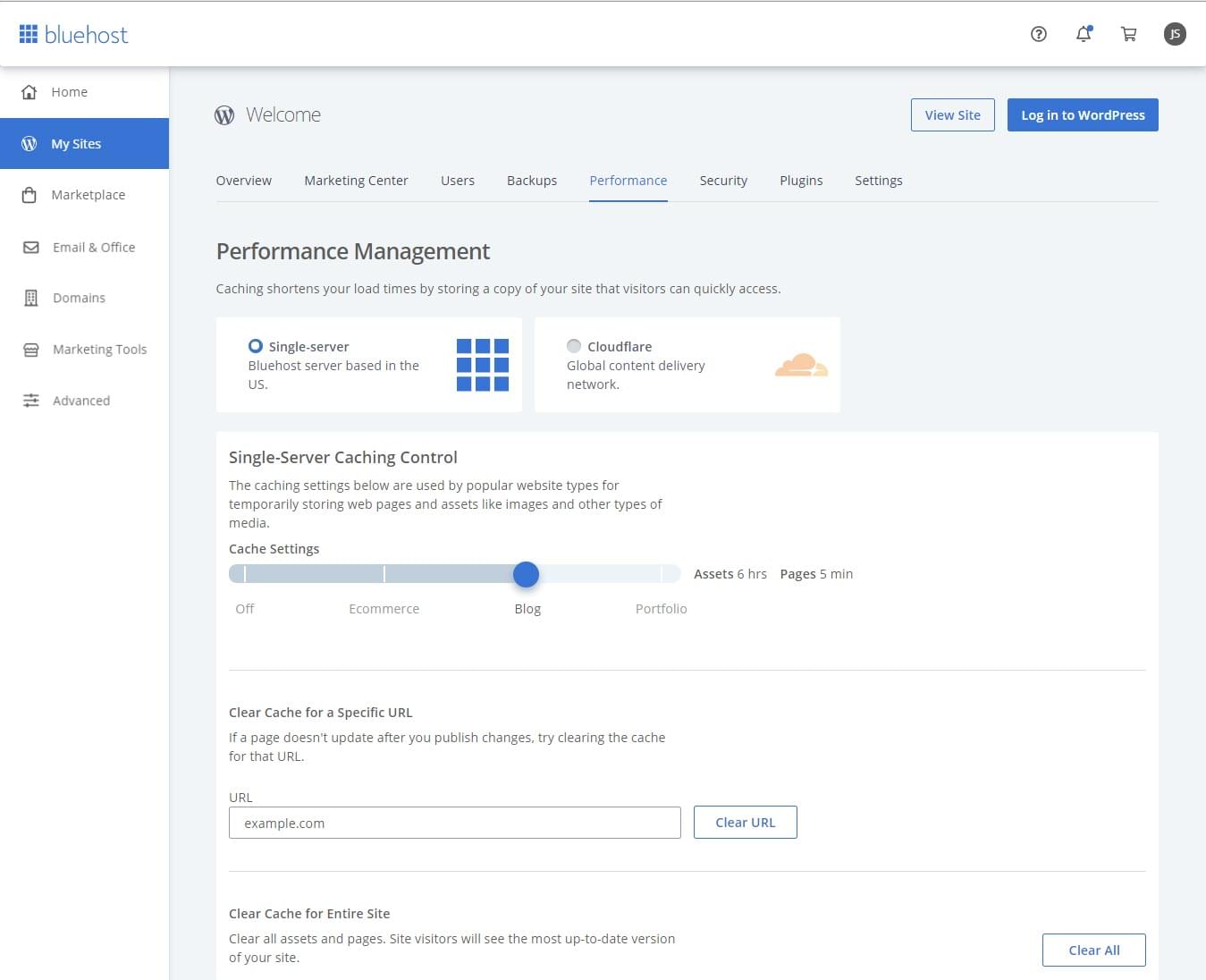
Task: Open the Overview tab
Action: point(244,181)
